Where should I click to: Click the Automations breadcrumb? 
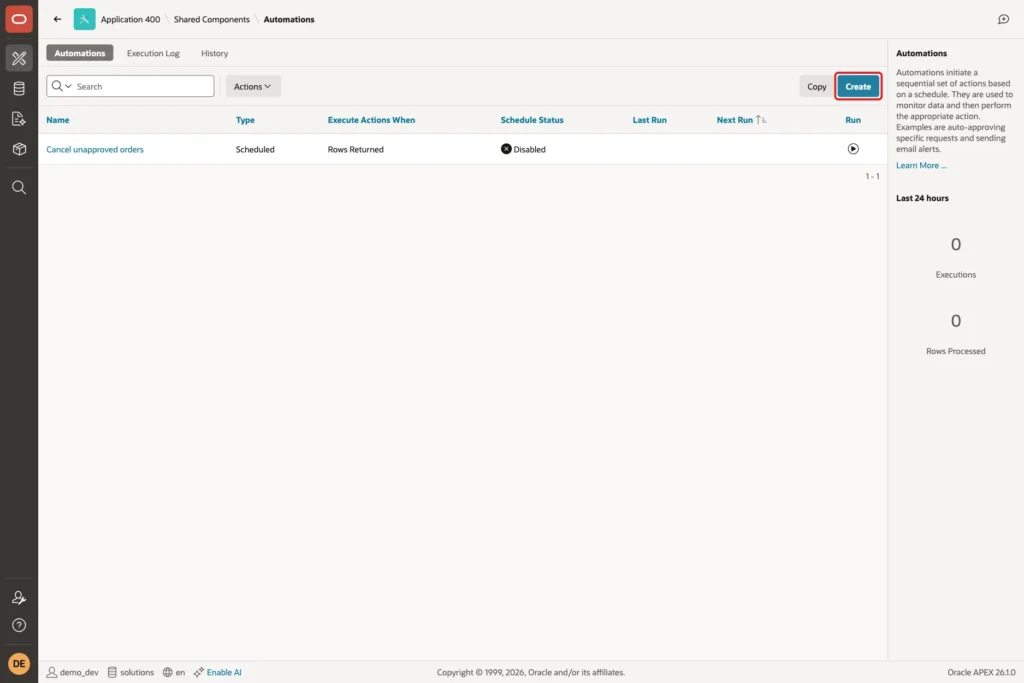(289, 19)
